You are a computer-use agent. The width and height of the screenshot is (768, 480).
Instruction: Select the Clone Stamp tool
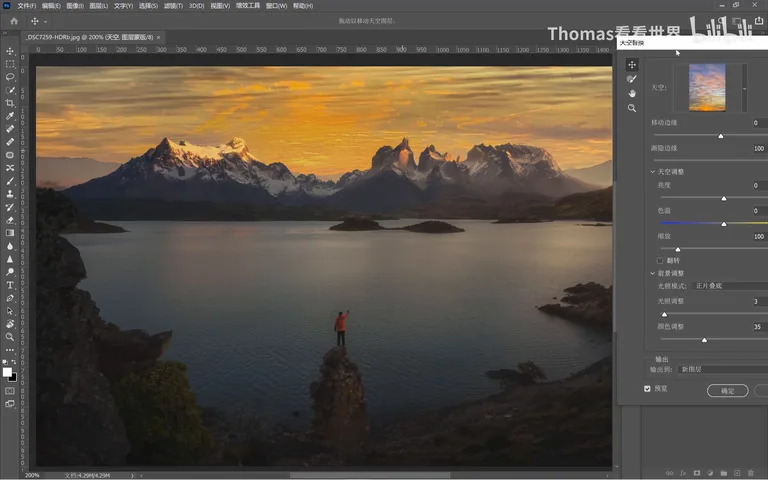point(10,194)
